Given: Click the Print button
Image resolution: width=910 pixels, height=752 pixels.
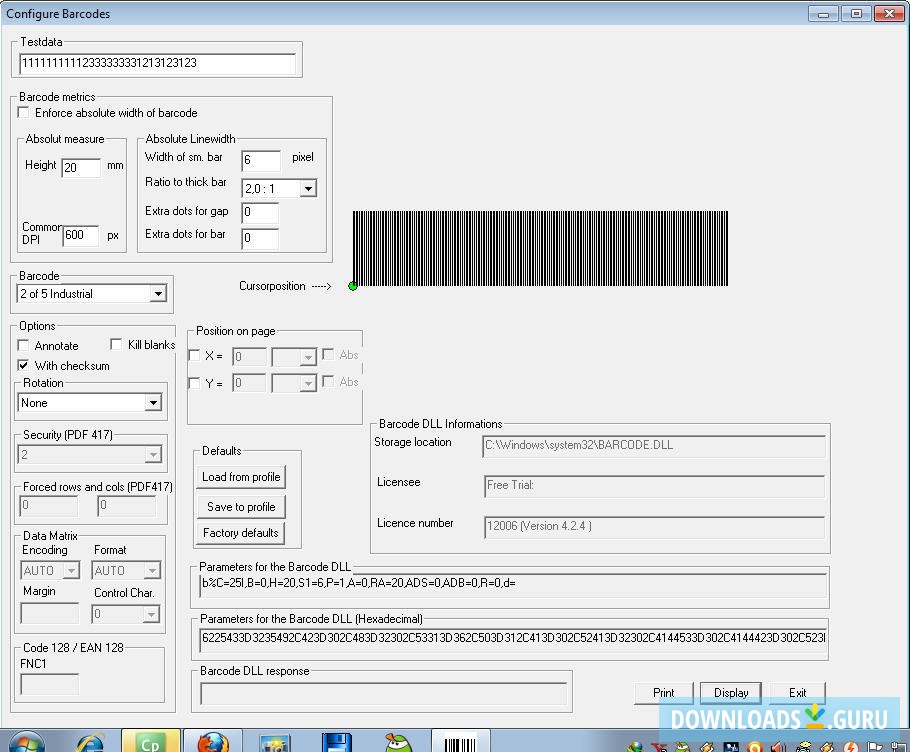Looking at the screenshot, I should pyautogui.click(x=663, y=692).
